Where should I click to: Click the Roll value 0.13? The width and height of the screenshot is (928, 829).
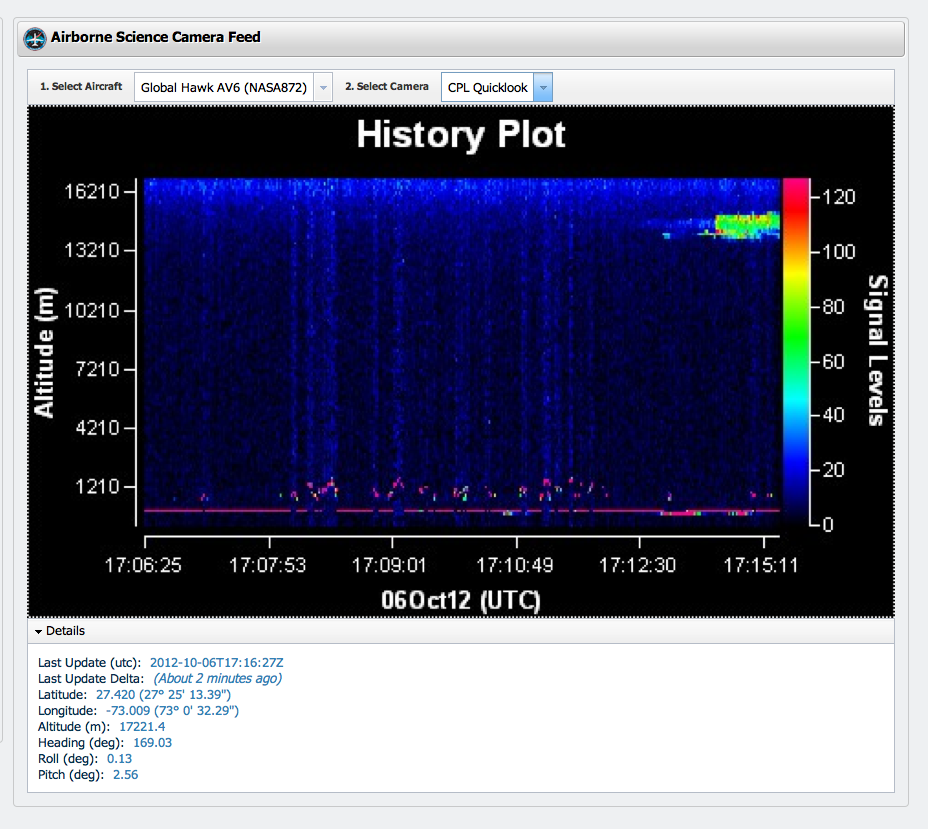coord(119,759)
